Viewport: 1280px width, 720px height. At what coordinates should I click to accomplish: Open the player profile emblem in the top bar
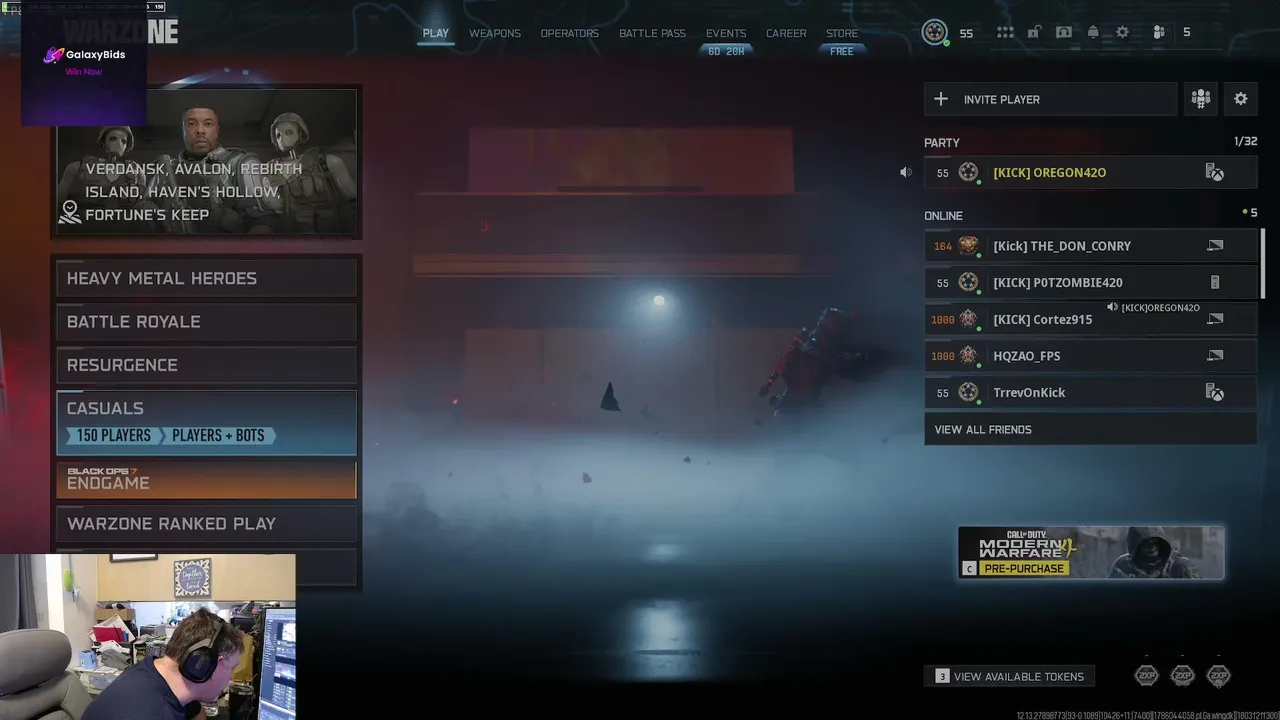coord(934,33)
